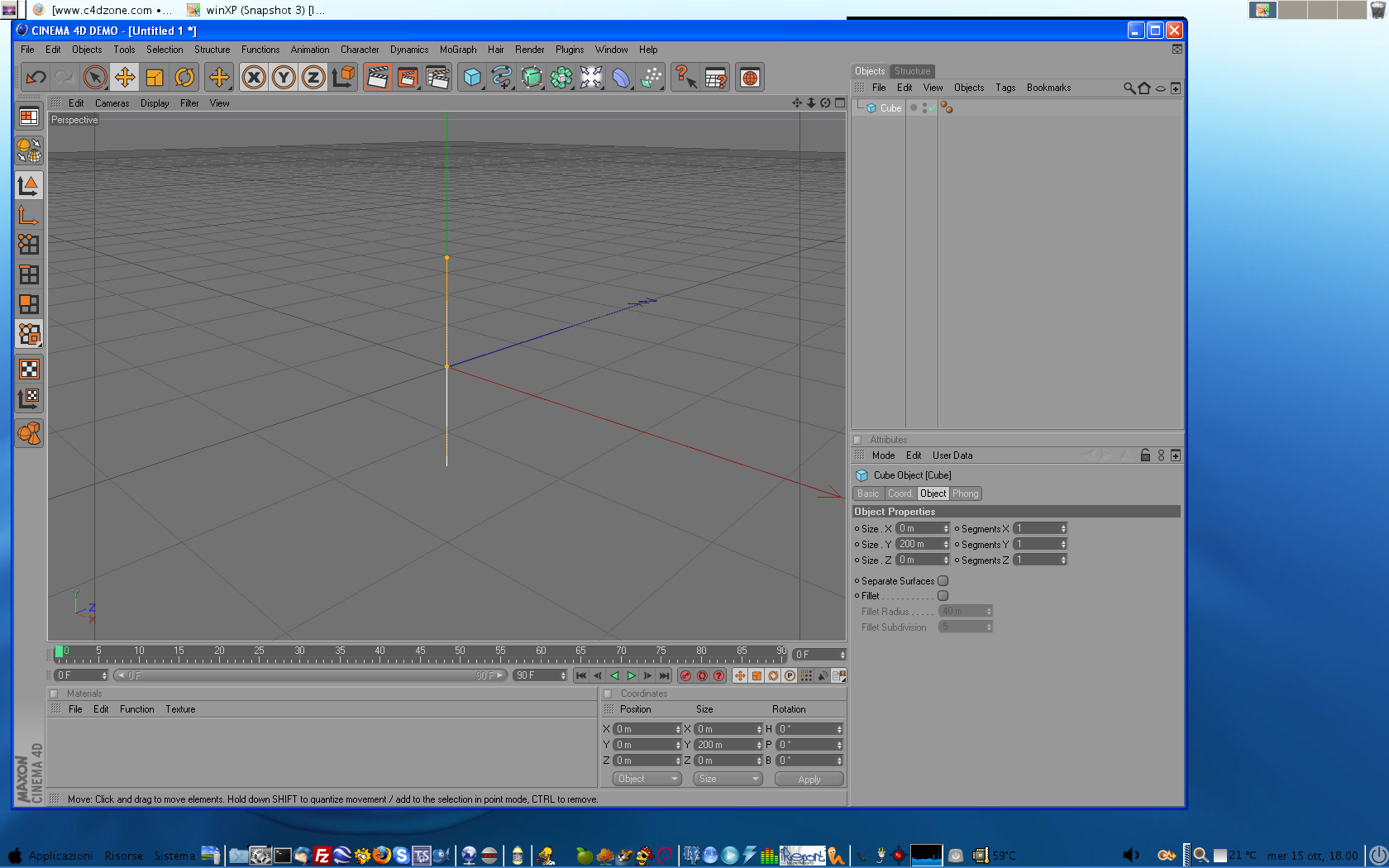Click the Apply button in Coordinates

[x=809, y=779]
